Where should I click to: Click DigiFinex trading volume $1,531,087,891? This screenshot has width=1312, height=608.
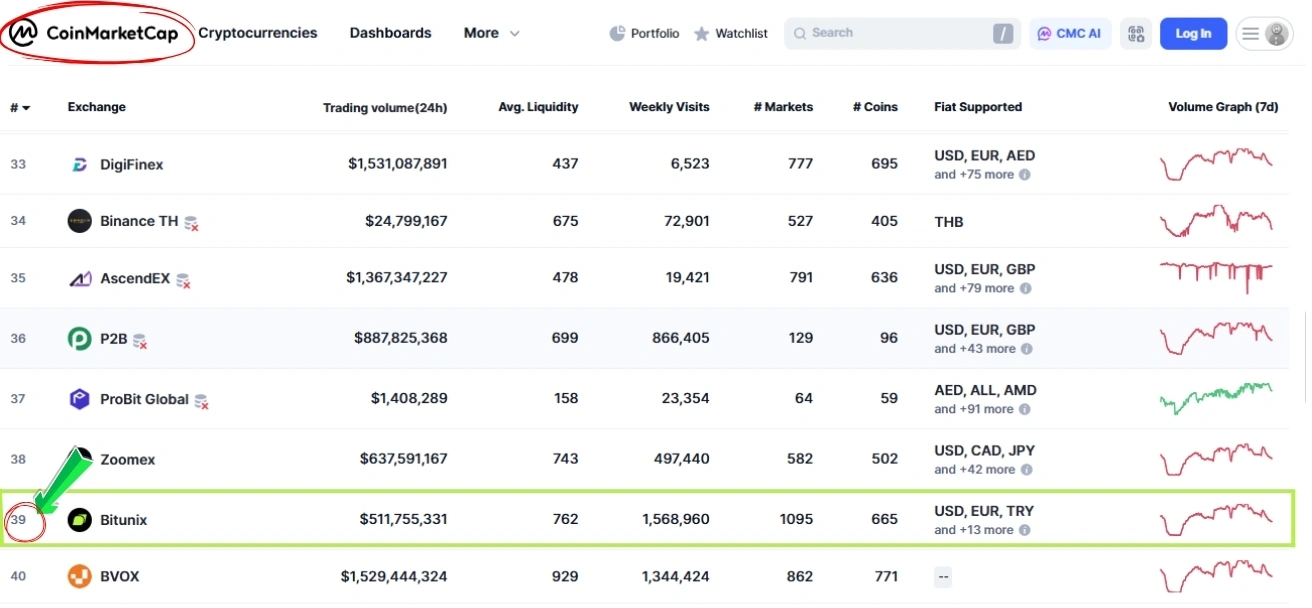tap(398, 164)
